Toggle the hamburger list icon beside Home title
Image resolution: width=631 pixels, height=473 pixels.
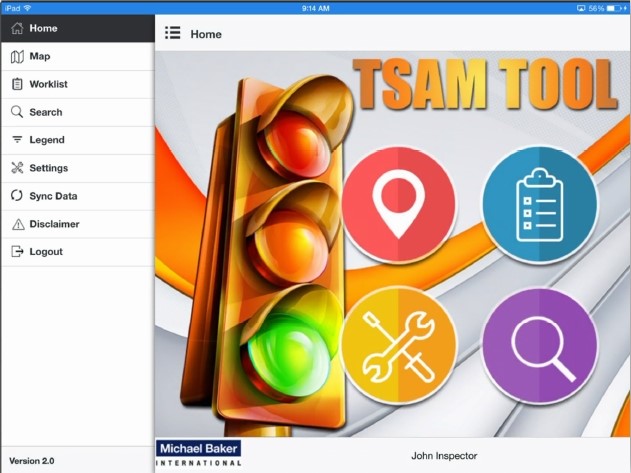[x=172, y=33]
